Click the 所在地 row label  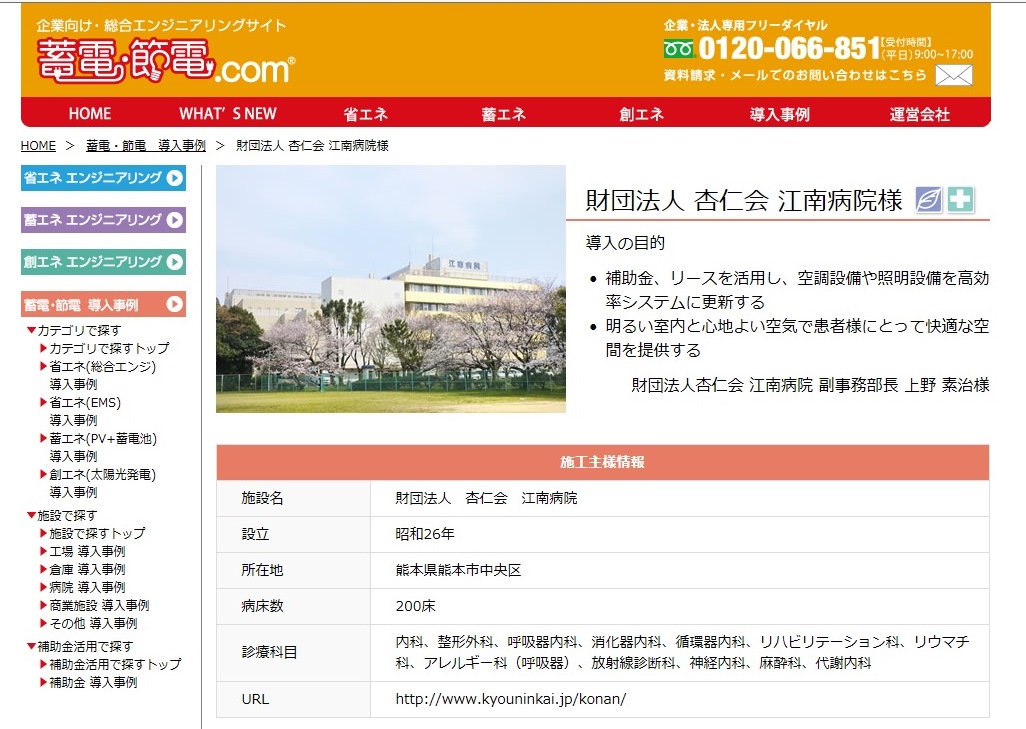(x=262, y=570)
